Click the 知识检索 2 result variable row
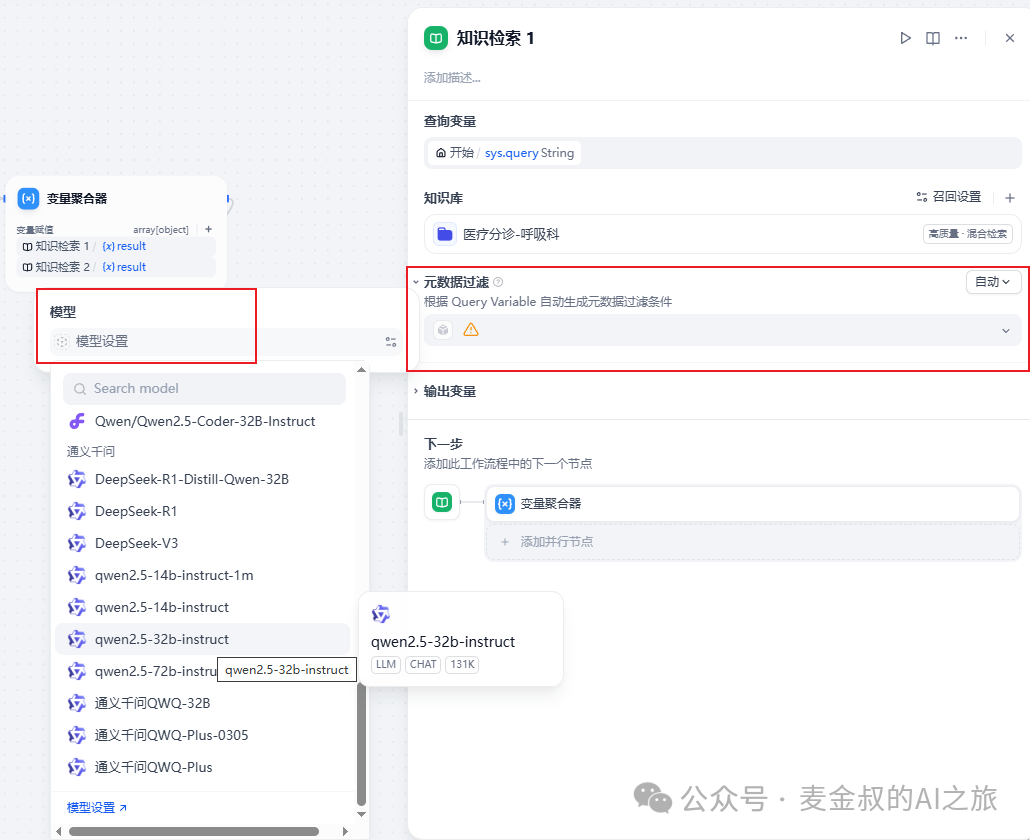 [x=116, y=267]
